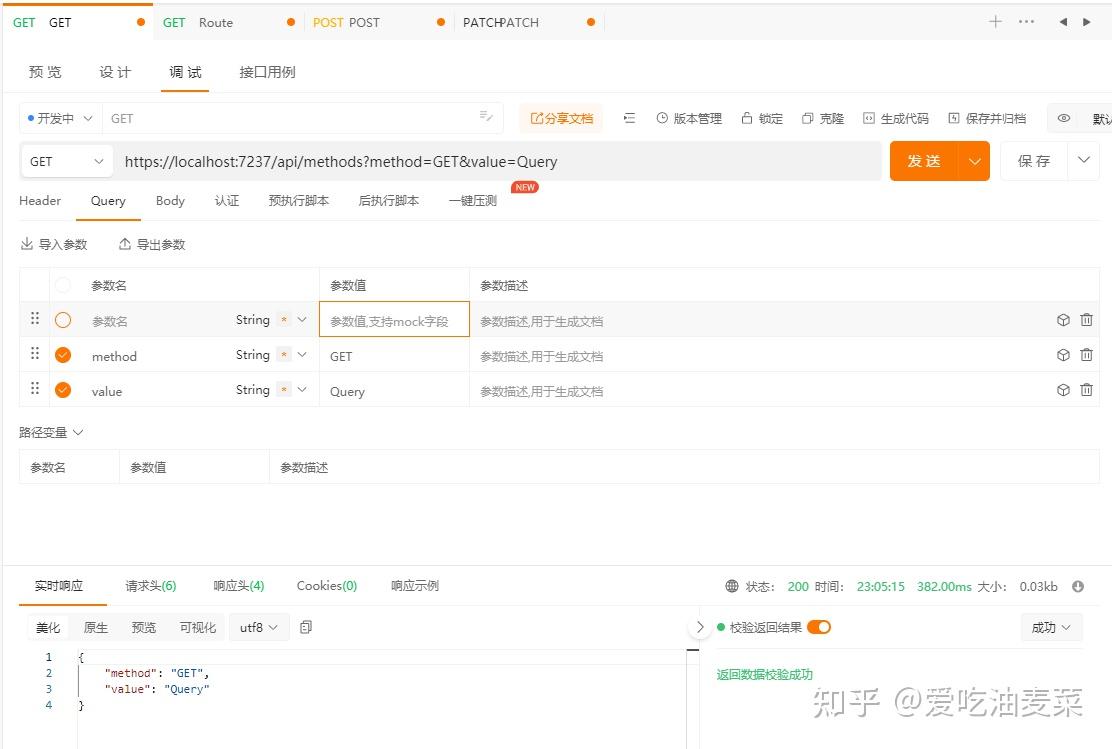This screenshot has width=1112, height=749.
Task: Clone the interface (克隆)
Action: pyautogui.click(x=823, y=118)
